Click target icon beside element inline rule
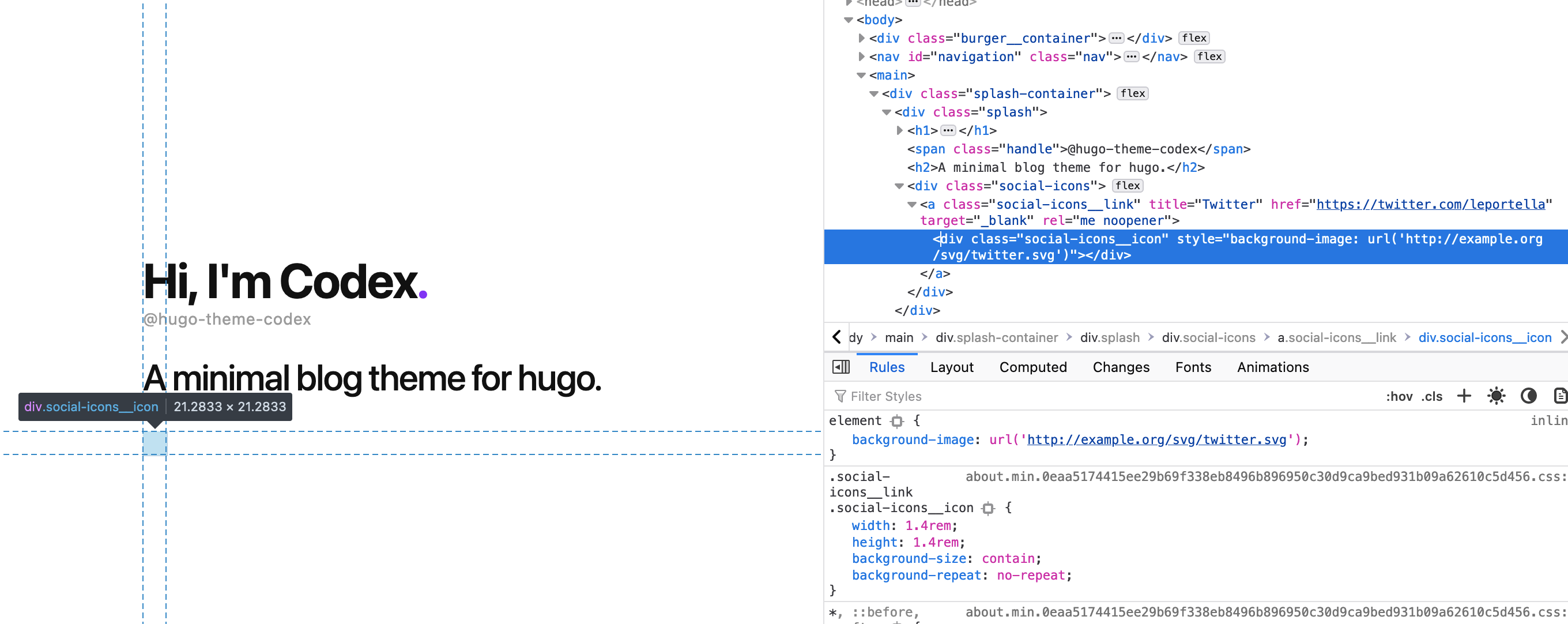The width and height of the screenshot is (1568, 624). pos(897,420)
